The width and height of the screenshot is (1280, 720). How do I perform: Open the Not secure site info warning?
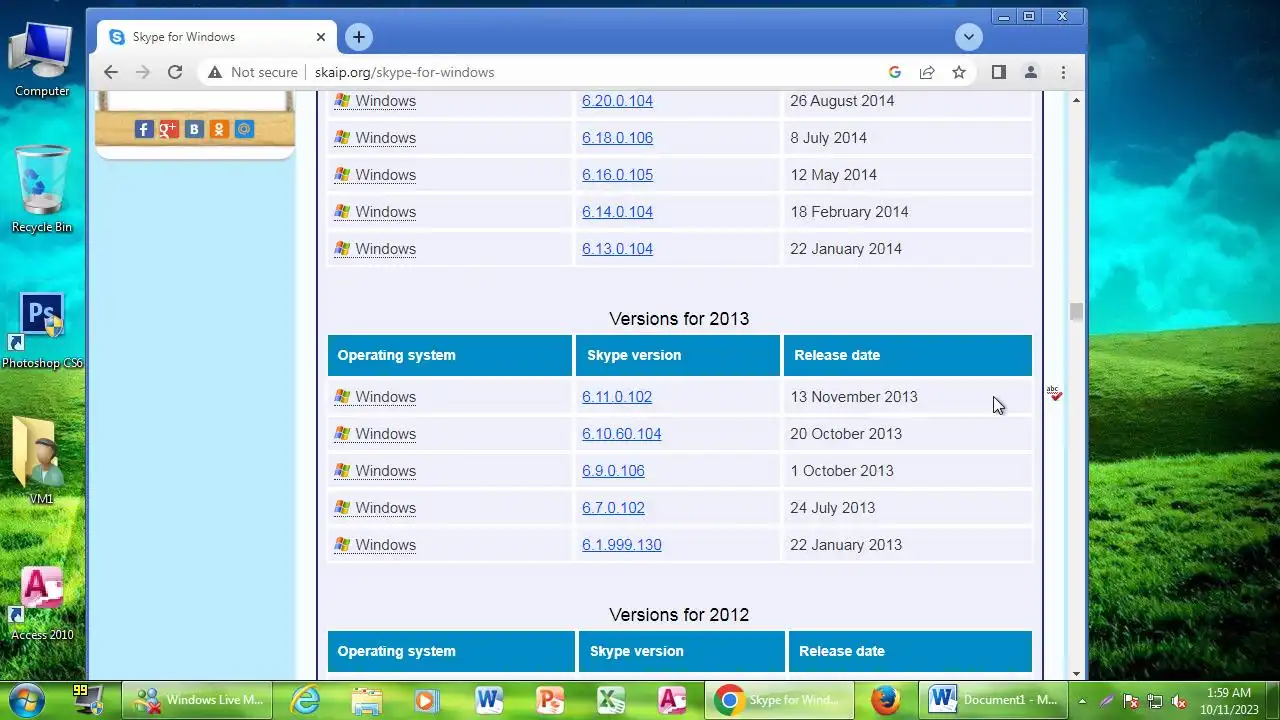tap(253, 72)
